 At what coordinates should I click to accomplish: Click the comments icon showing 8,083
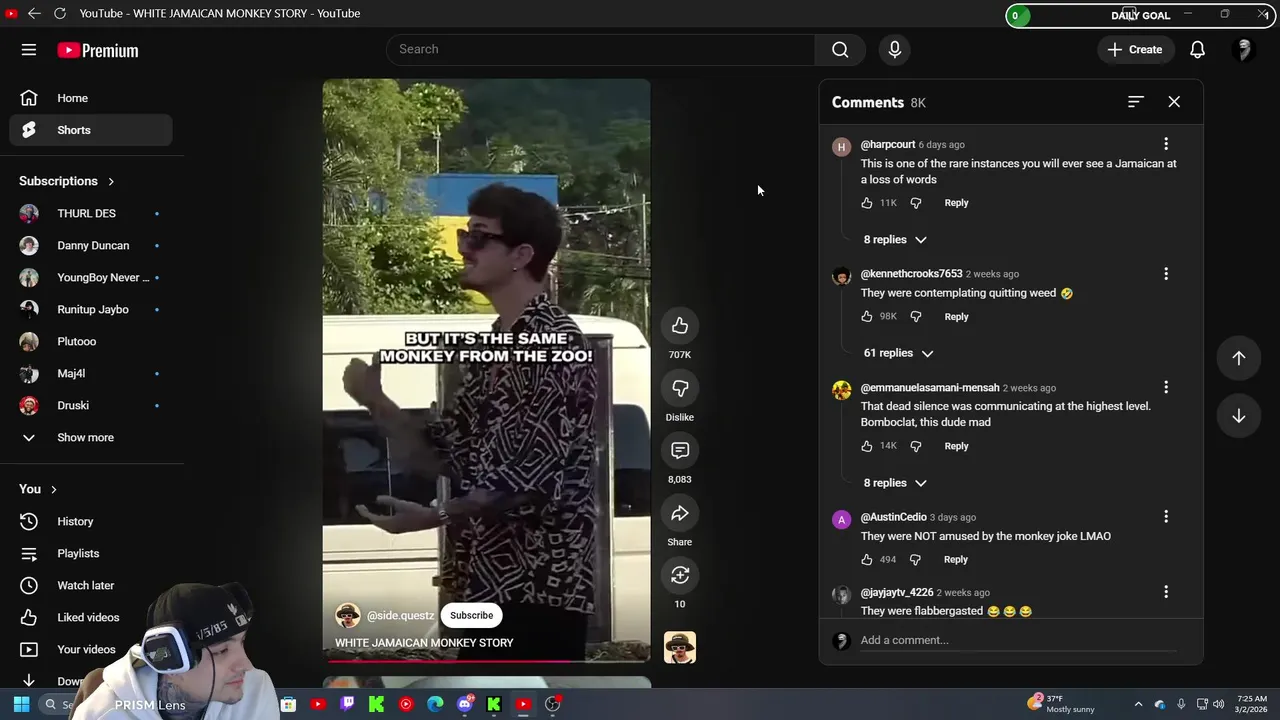[680, 450]
